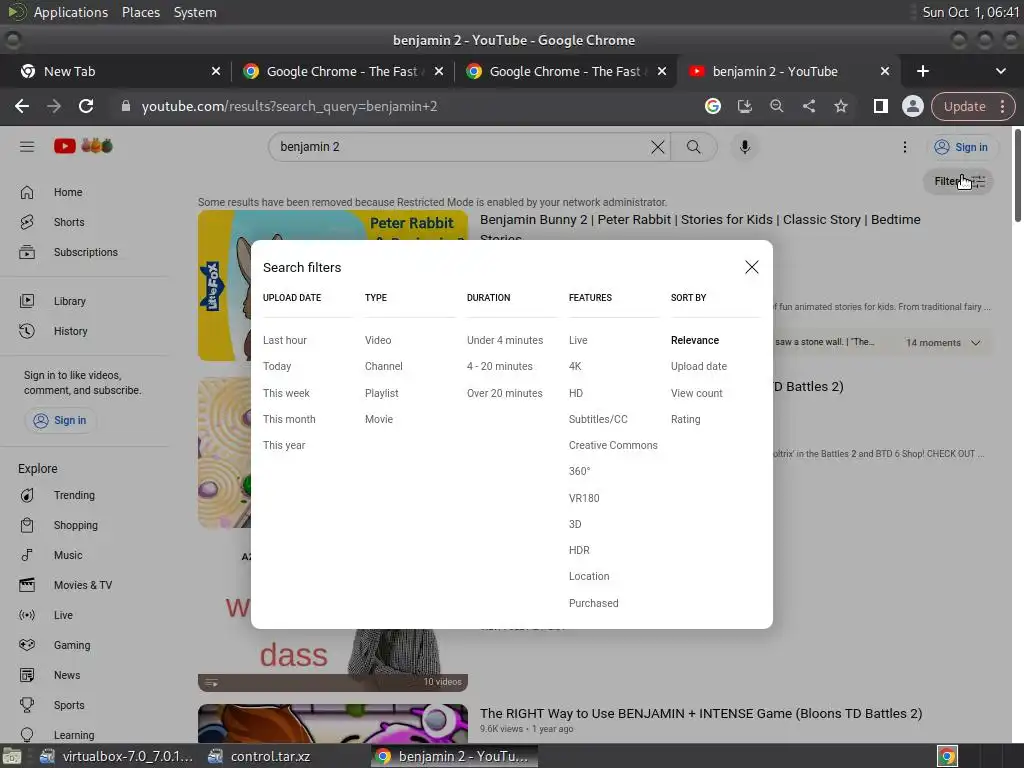Open the YouTube hamburger guide menu
This screenshot has width=1024, height=768.
coord(27,146)
